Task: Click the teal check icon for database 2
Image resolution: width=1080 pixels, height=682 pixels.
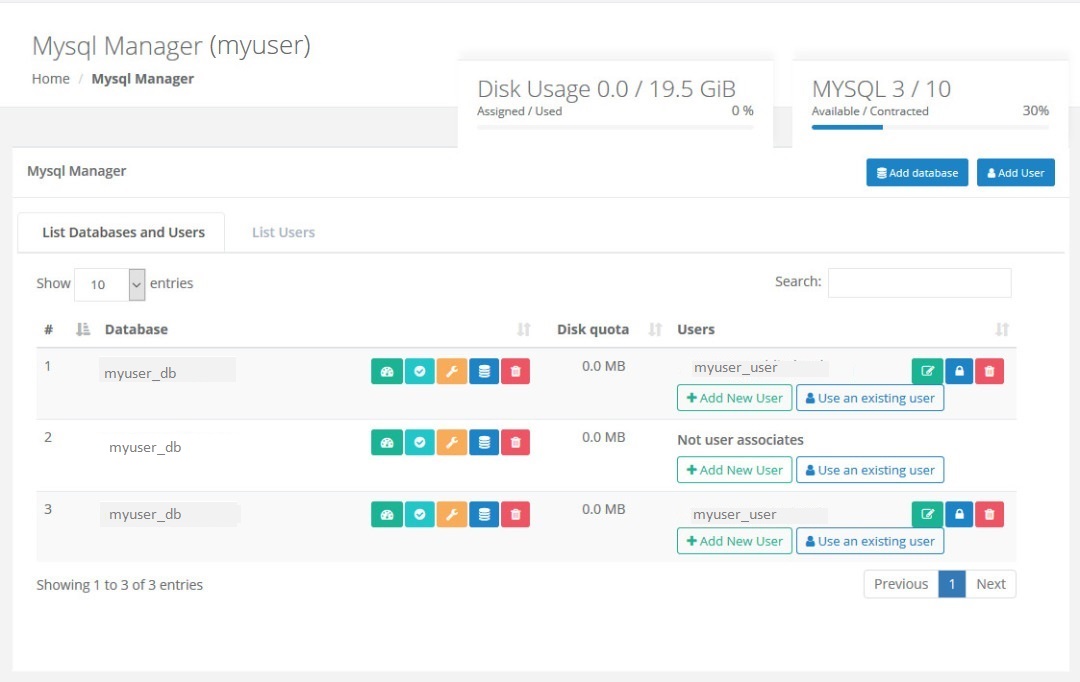Action: pyautogui.click(x=419, y=443)
